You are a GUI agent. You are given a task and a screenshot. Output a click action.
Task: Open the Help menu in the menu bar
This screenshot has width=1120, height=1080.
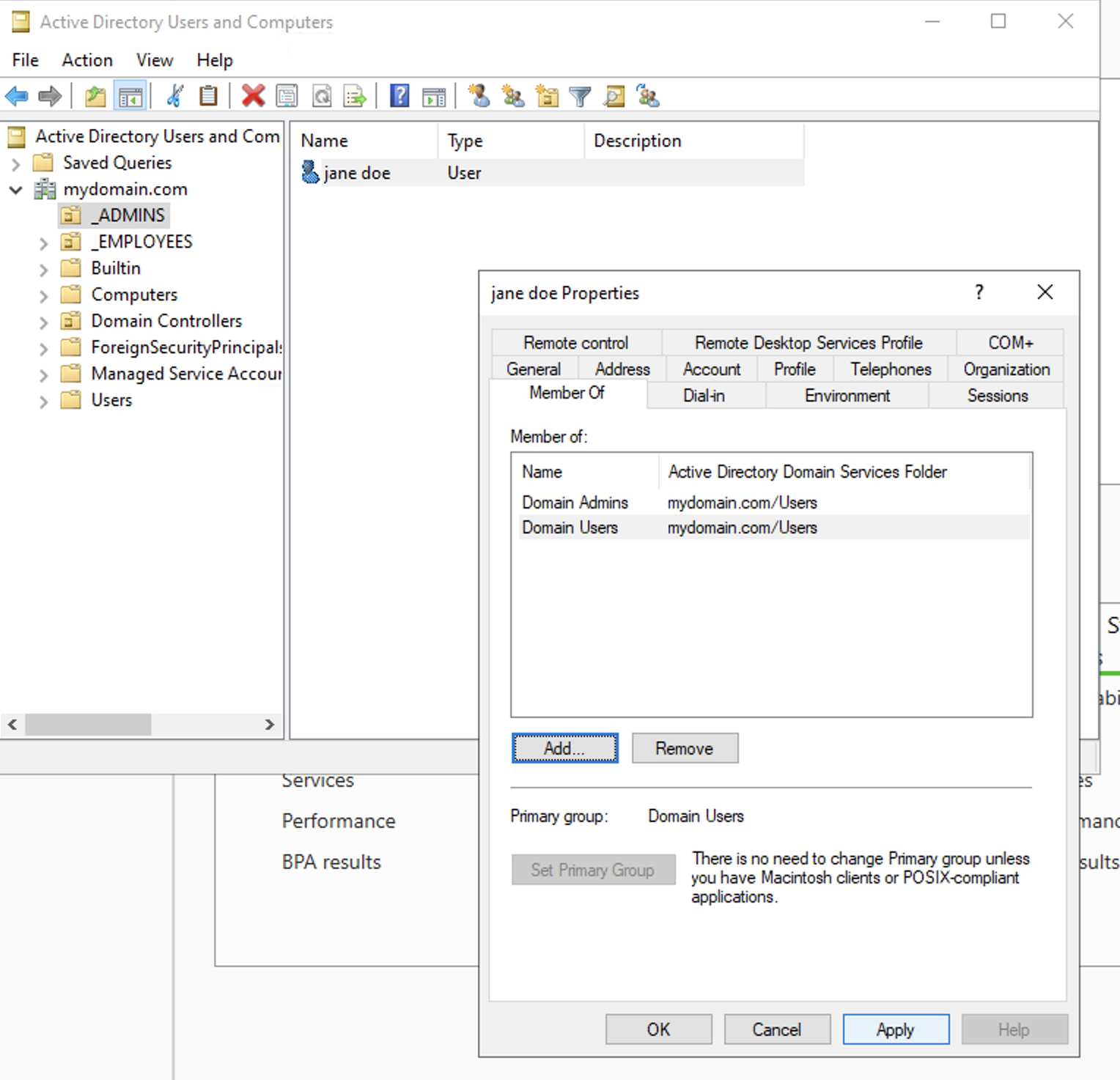(x=215, y=60)
